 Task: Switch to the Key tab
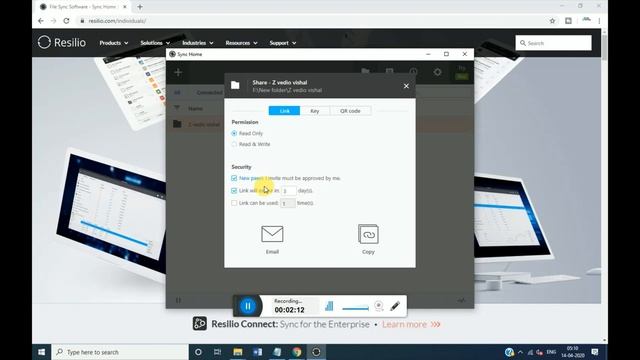[315, 111]
